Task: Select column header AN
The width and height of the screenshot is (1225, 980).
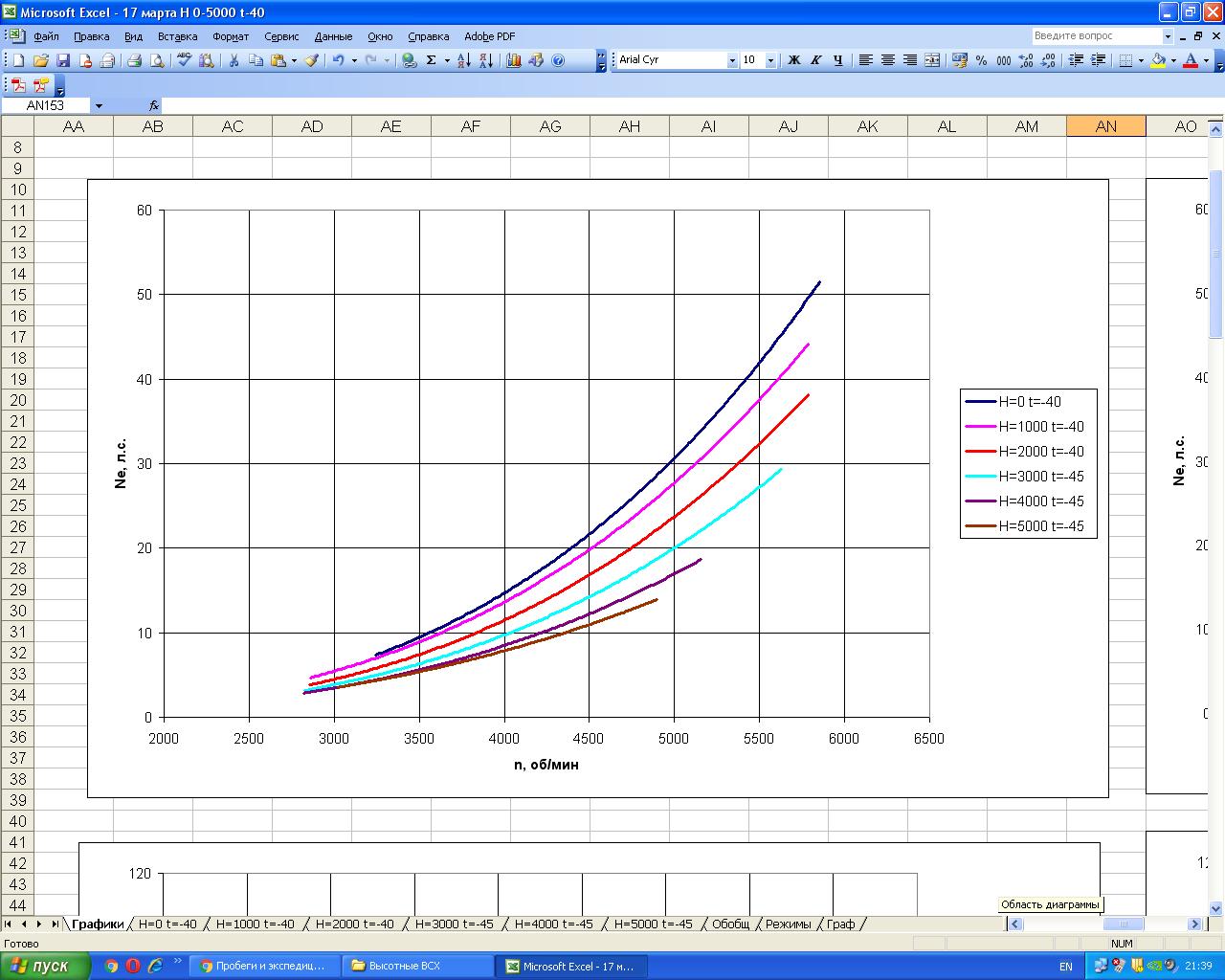Action: [x=1105, y=126]
